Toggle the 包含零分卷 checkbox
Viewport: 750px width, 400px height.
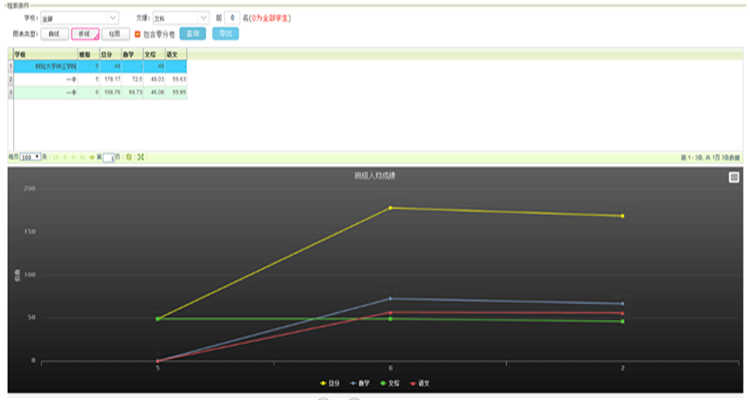click(138, 33)
